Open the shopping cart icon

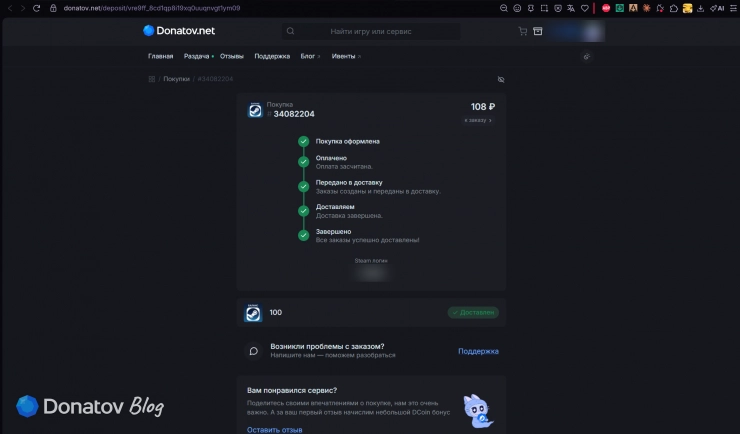coord(523,31)
